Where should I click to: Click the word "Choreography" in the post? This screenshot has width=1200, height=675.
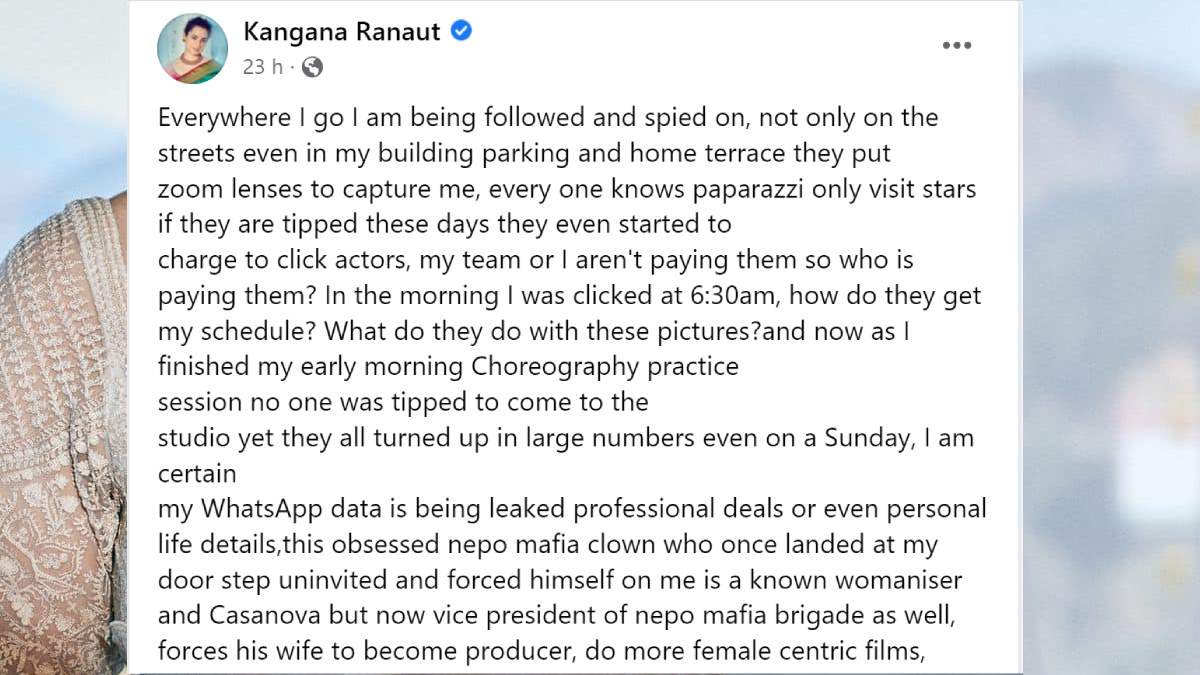pyautogui.click(x=554, y=366)
